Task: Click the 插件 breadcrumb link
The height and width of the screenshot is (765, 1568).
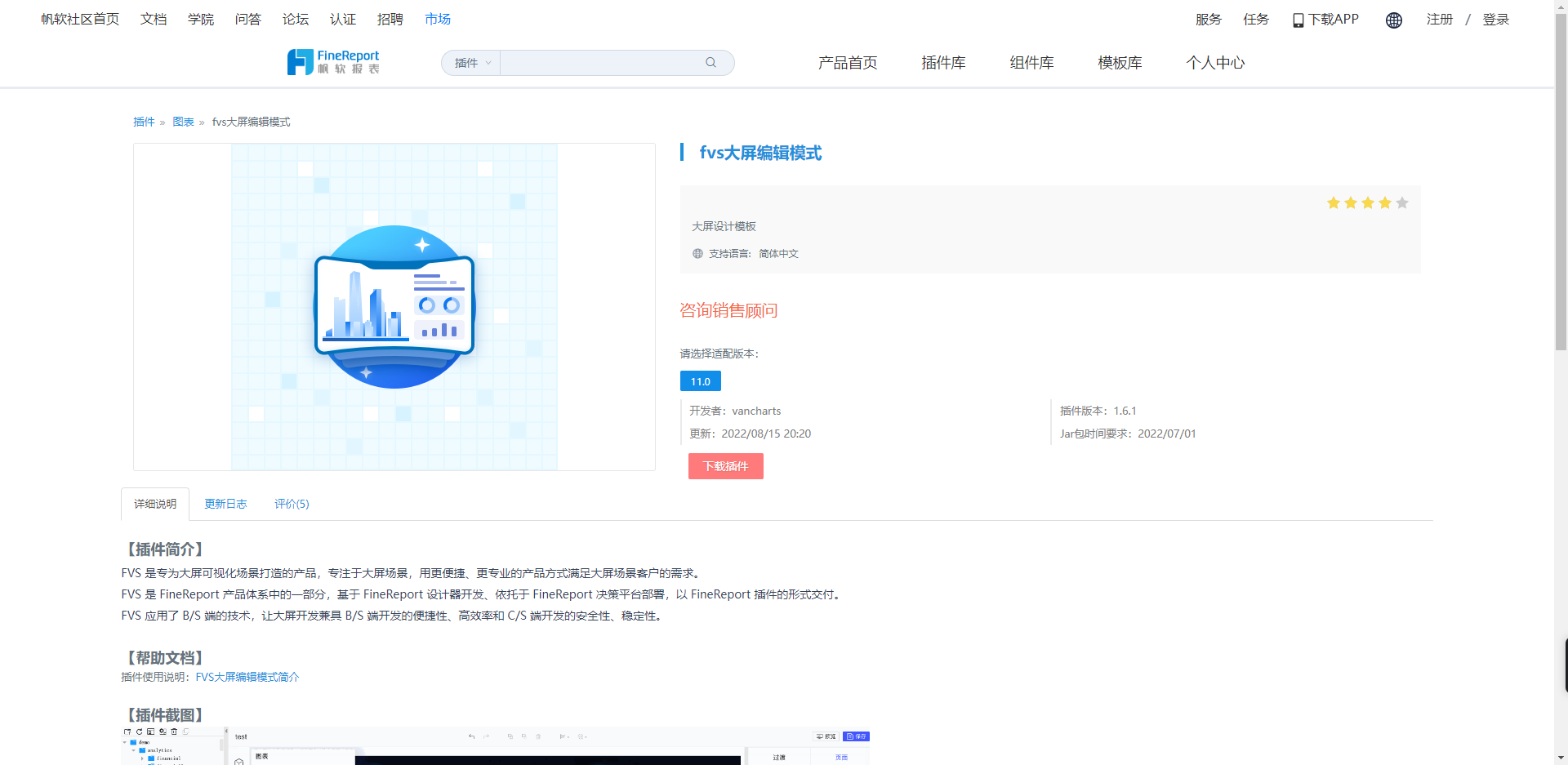Action: tap(144, 122)
